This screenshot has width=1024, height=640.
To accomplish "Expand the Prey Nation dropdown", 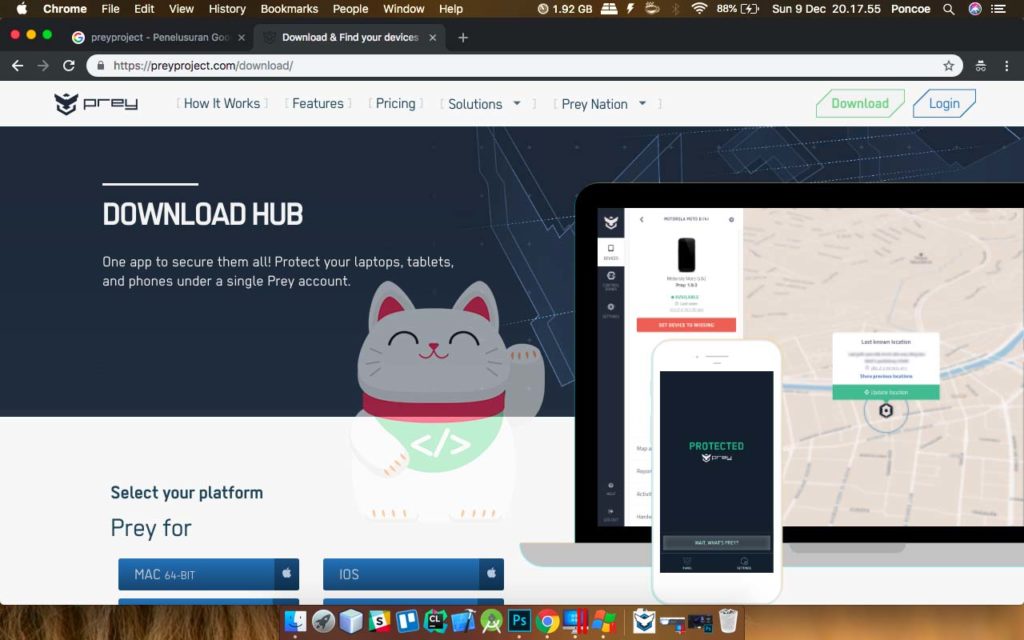I will coord(604,104).
